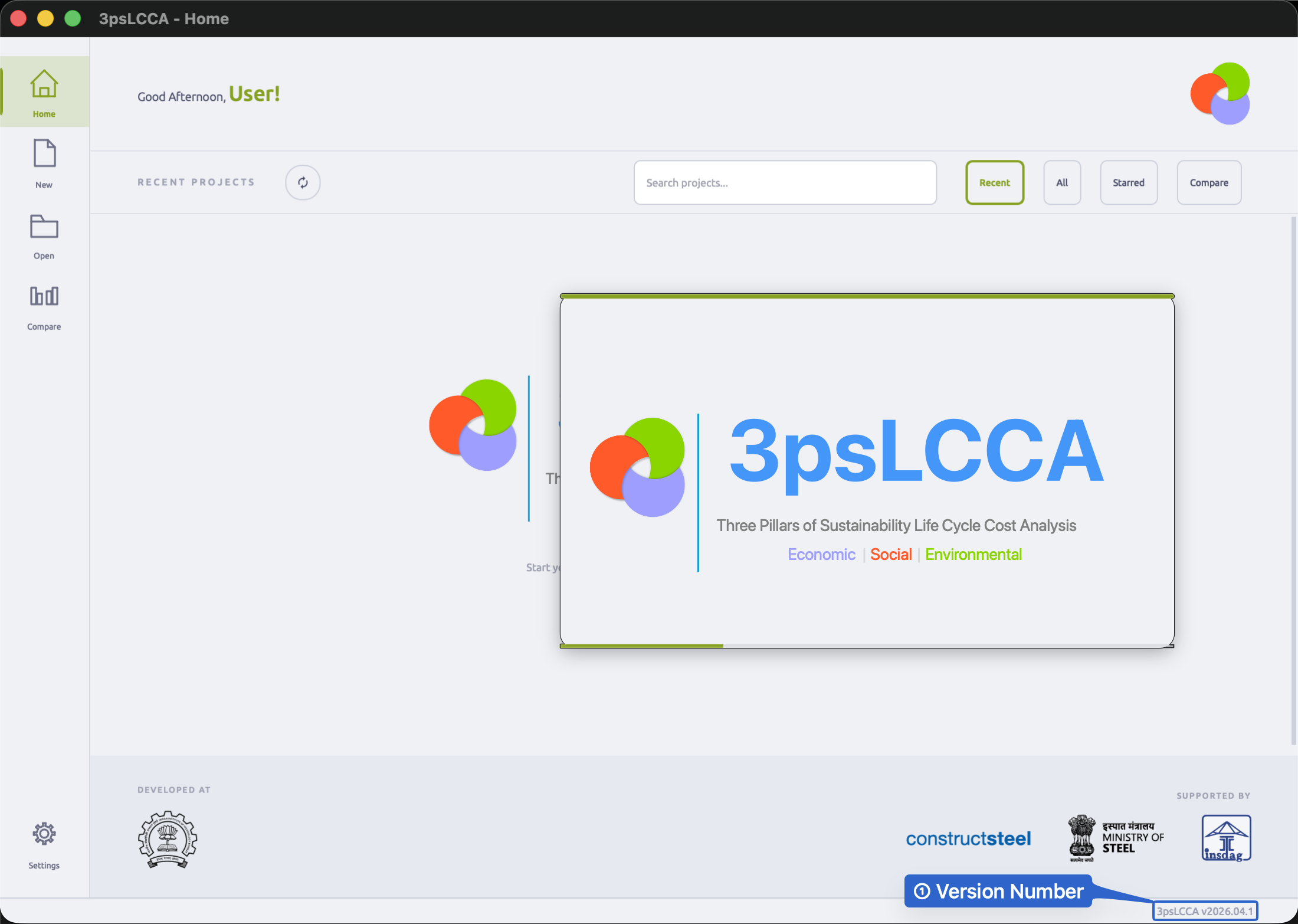This screenshot has height=924, width=1298.
Task: Select the Recent filter tab
Action: tap(995, 183)
